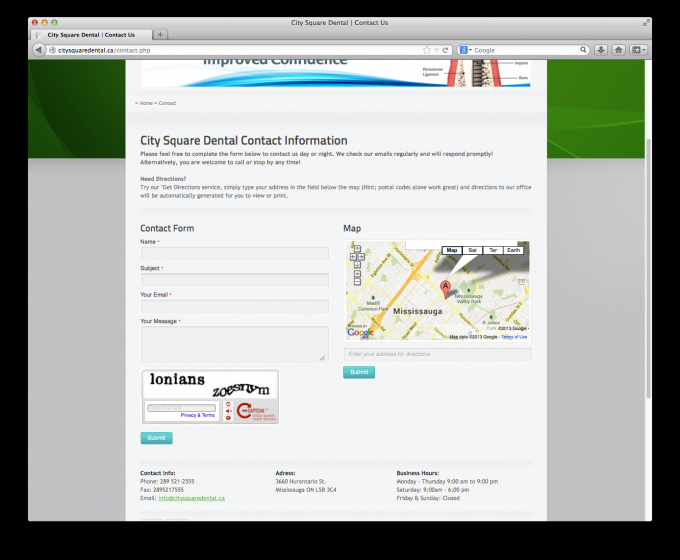
Task: Switch map to Sat view
Action: 472,250
